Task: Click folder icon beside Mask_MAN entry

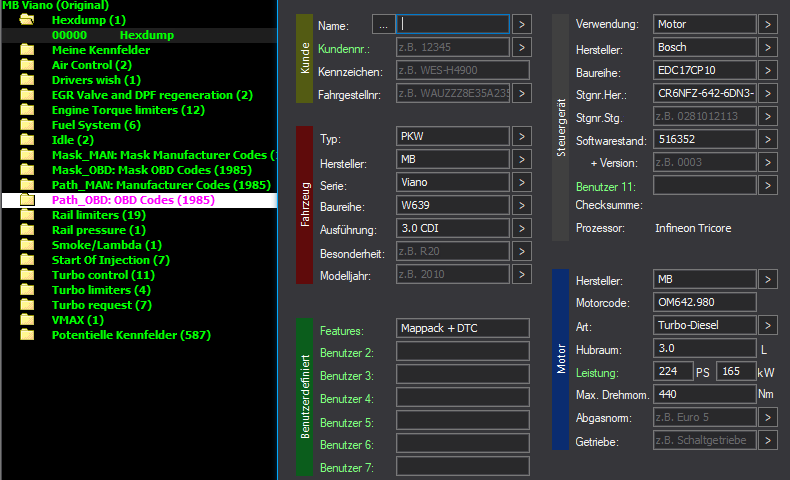Action: [x=27, y=155]
